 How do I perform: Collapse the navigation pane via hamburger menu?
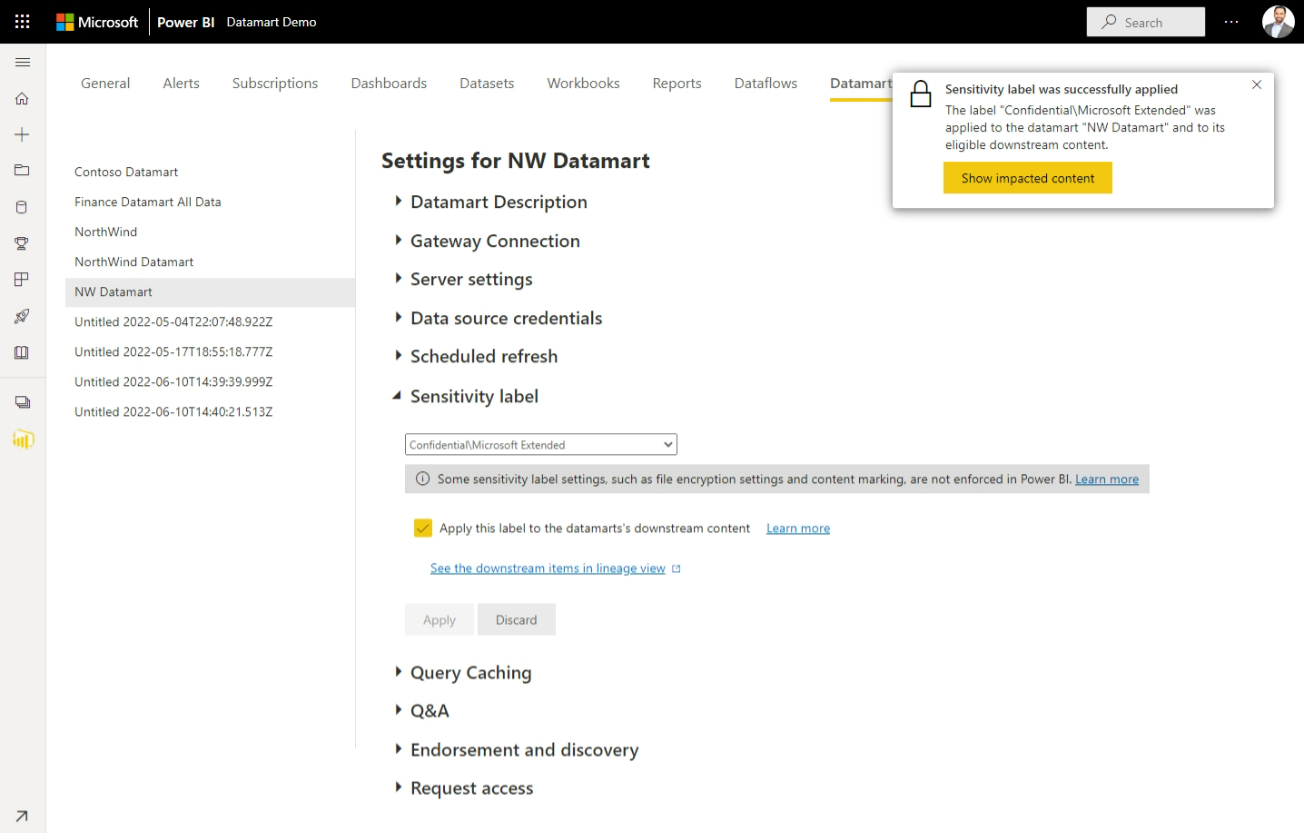pos(22,61)
